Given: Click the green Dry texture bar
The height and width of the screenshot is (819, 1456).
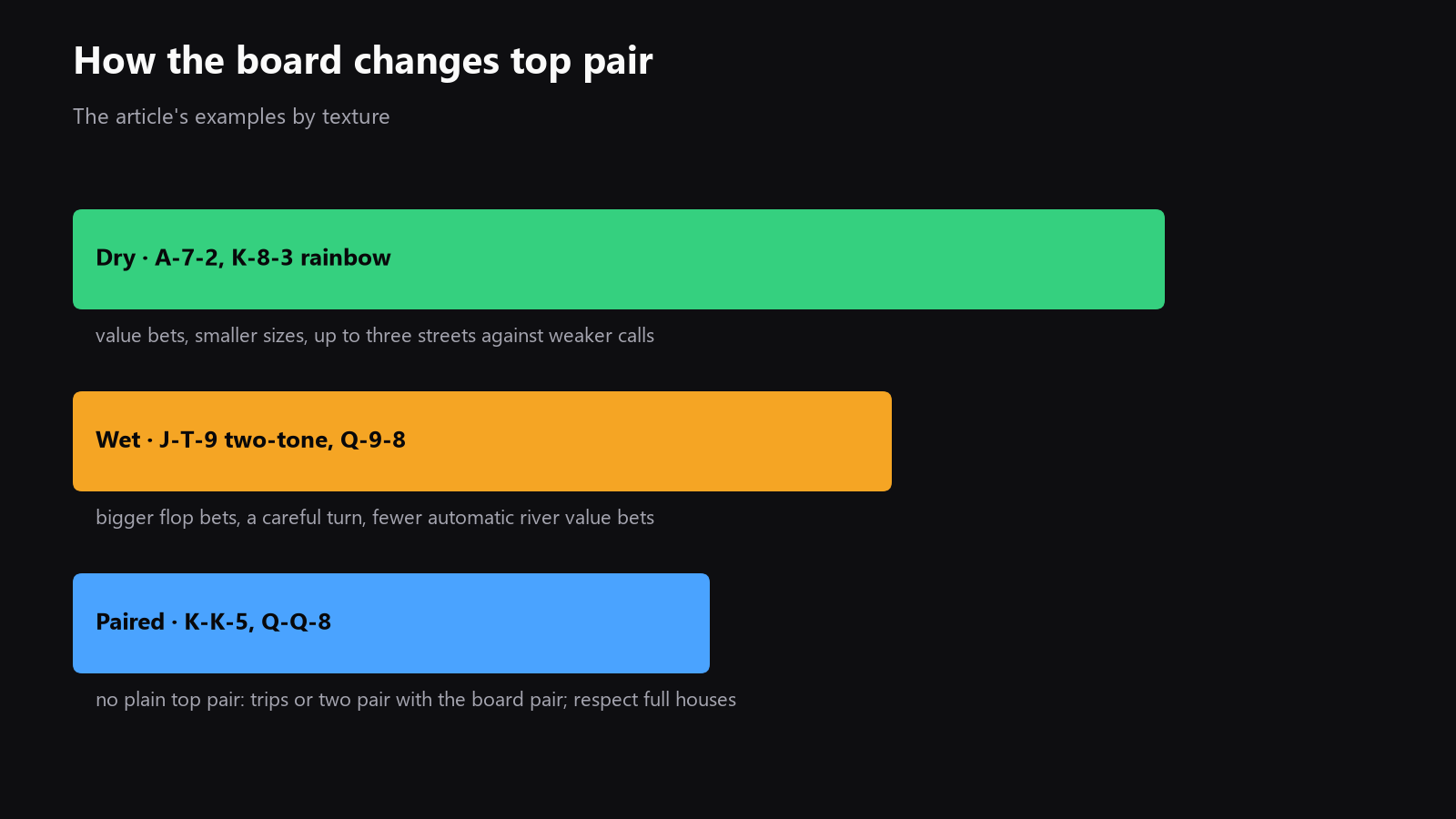Looking at the screenshot, I should (619, 259).
